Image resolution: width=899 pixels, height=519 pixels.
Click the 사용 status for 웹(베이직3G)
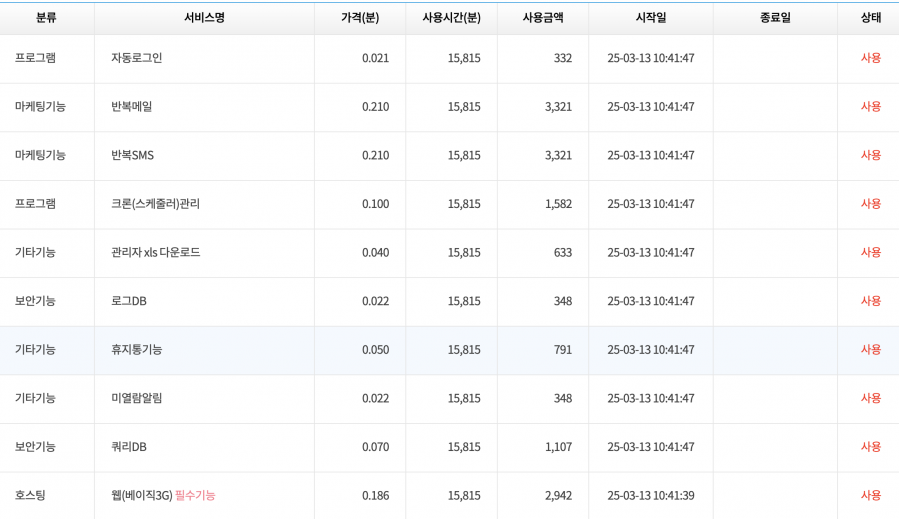pos(870,495)
